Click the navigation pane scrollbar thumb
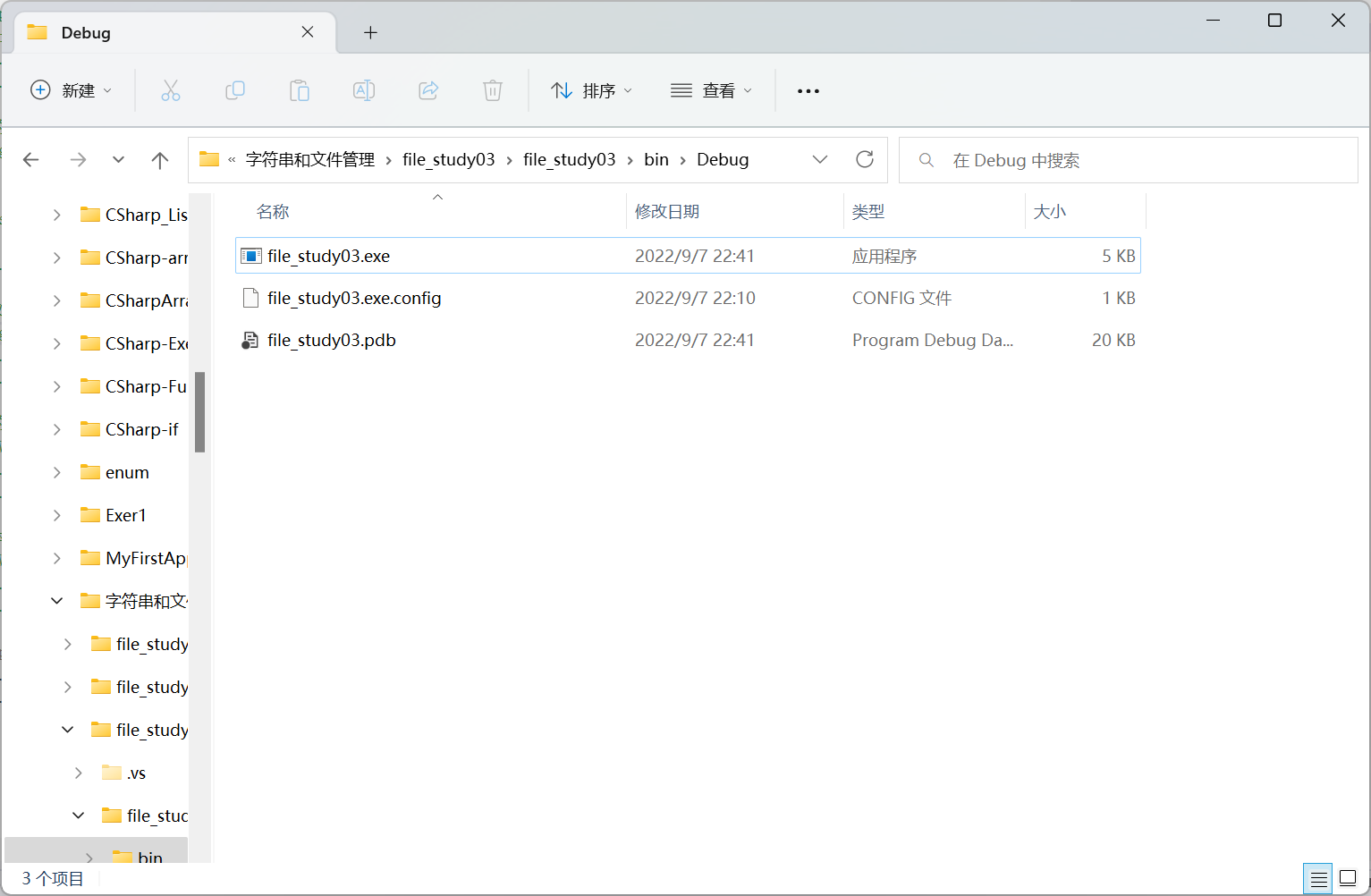The image size is (1371, 896). click(200, 412)
